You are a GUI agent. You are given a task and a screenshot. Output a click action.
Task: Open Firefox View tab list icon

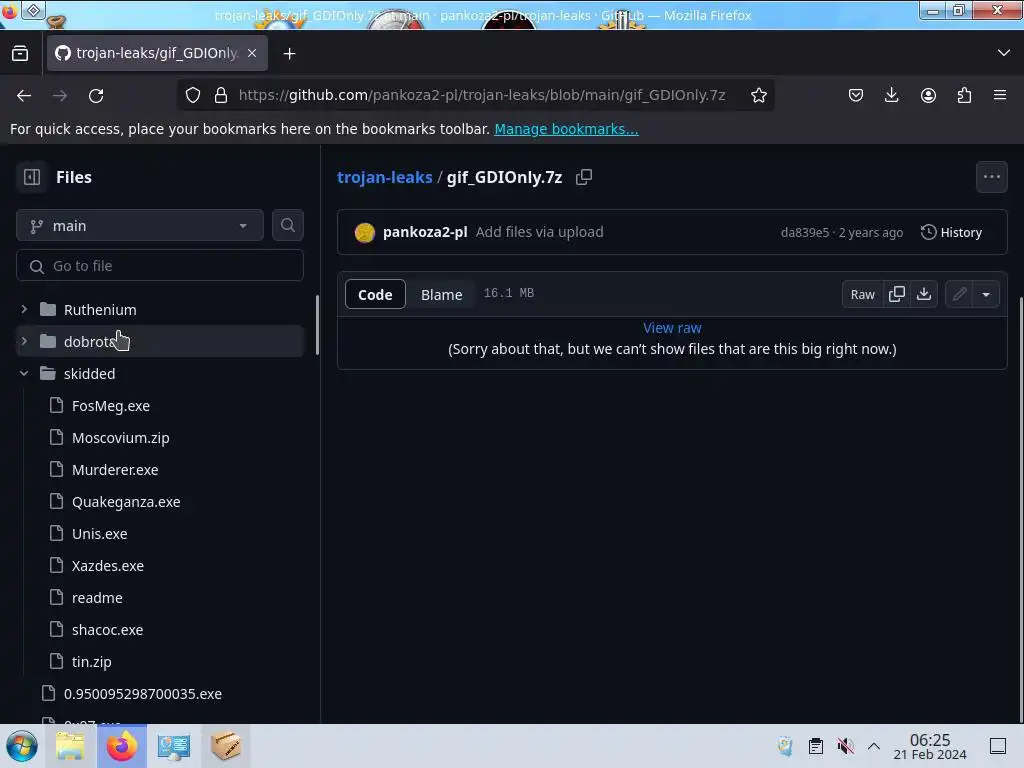coord(20,53)
